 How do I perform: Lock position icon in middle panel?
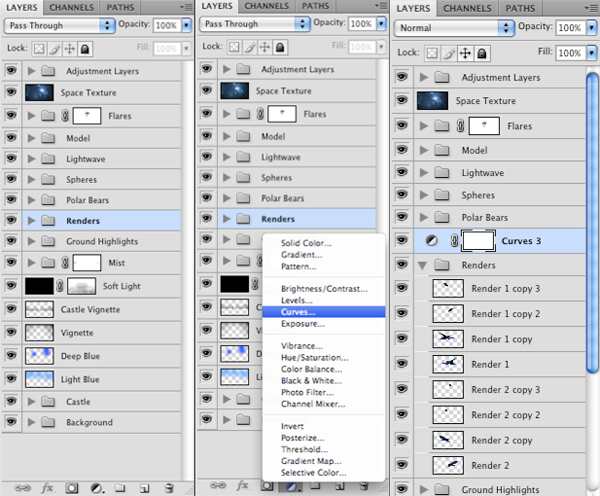[x=264, y=47]
